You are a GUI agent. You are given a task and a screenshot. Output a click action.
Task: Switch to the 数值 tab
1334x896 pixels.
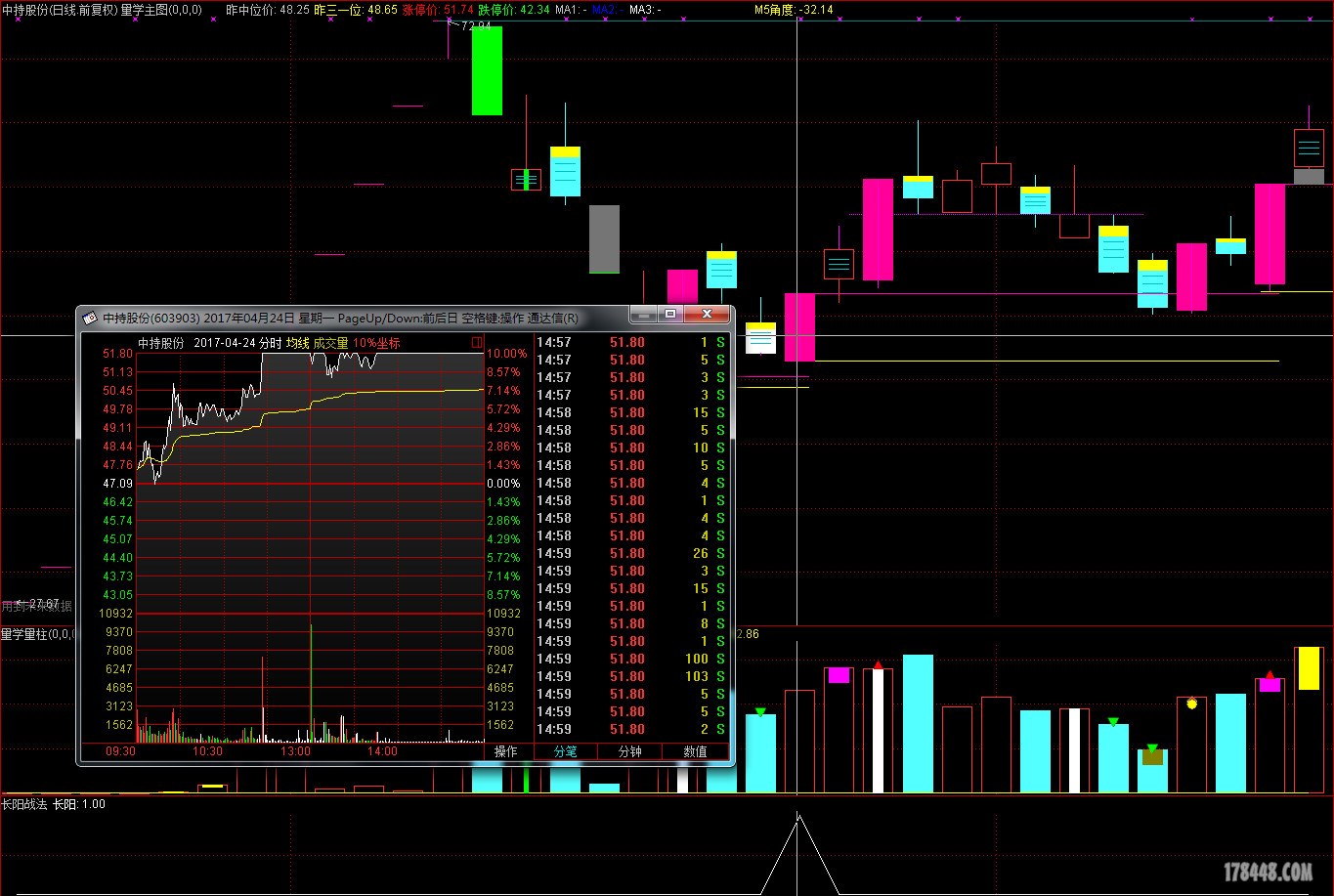tap(695, 751)
